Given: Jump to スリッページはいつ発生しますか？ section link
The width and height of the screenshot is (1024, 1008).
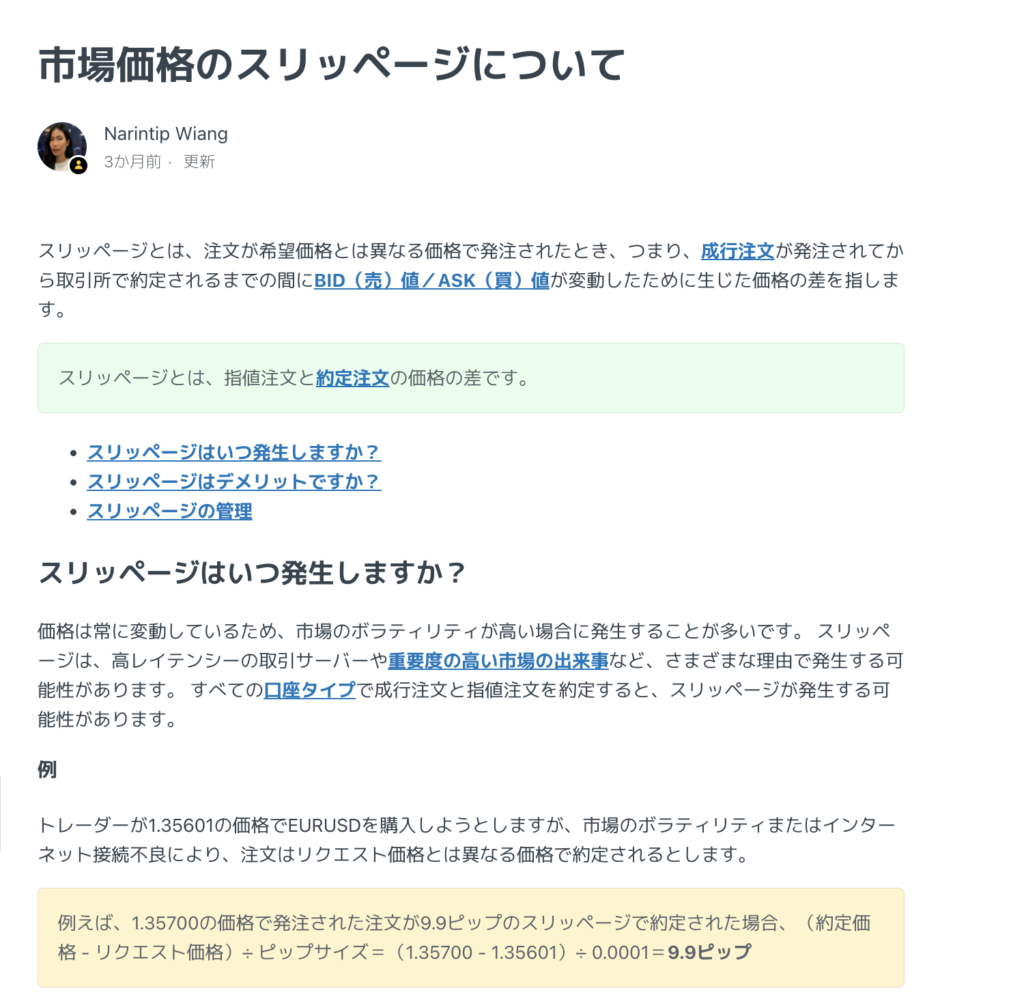Looking at the screenshot, I should [x=234, y=452].
